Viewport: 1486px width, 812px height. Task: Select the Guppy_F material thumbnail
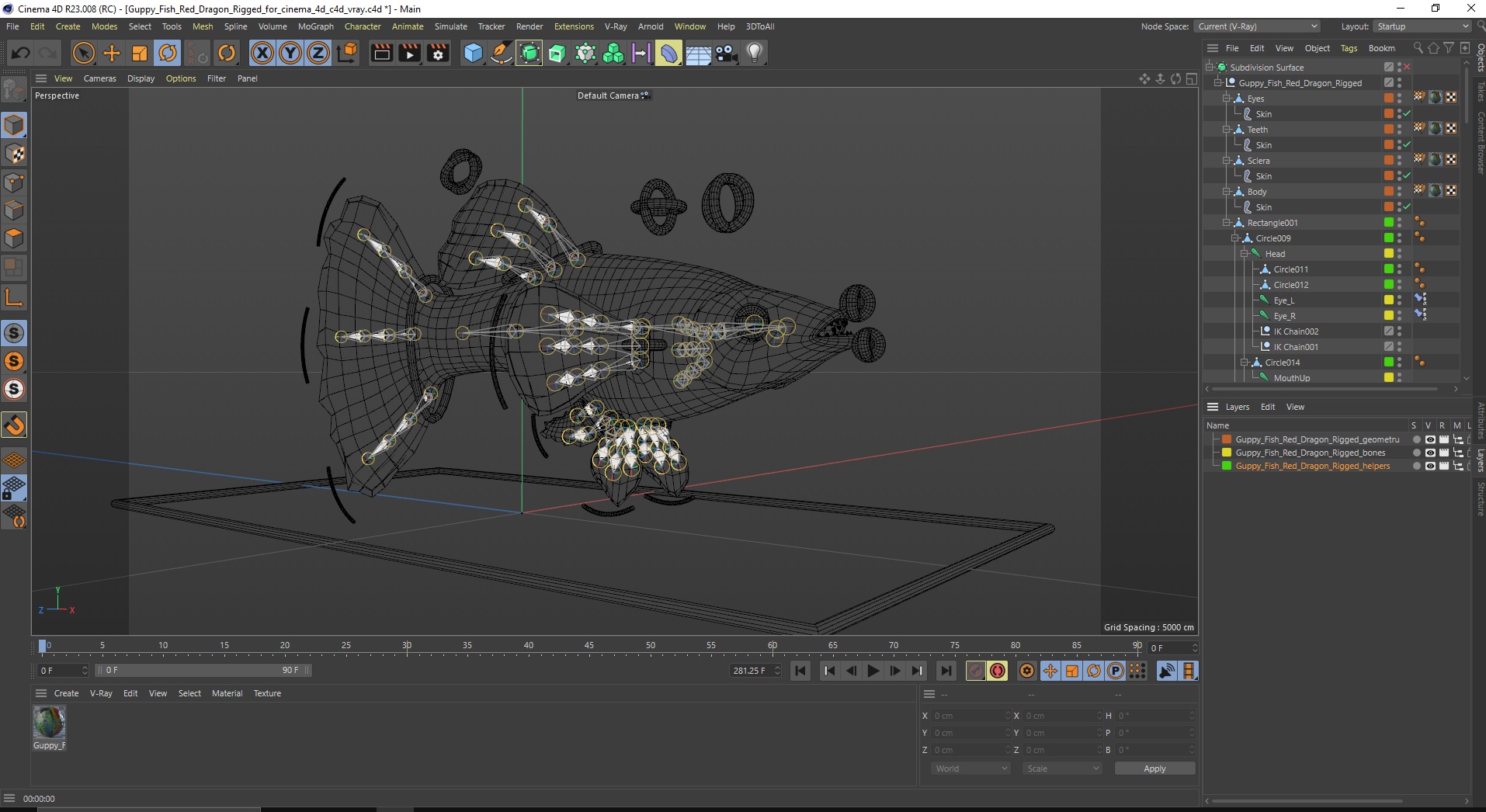49,723
